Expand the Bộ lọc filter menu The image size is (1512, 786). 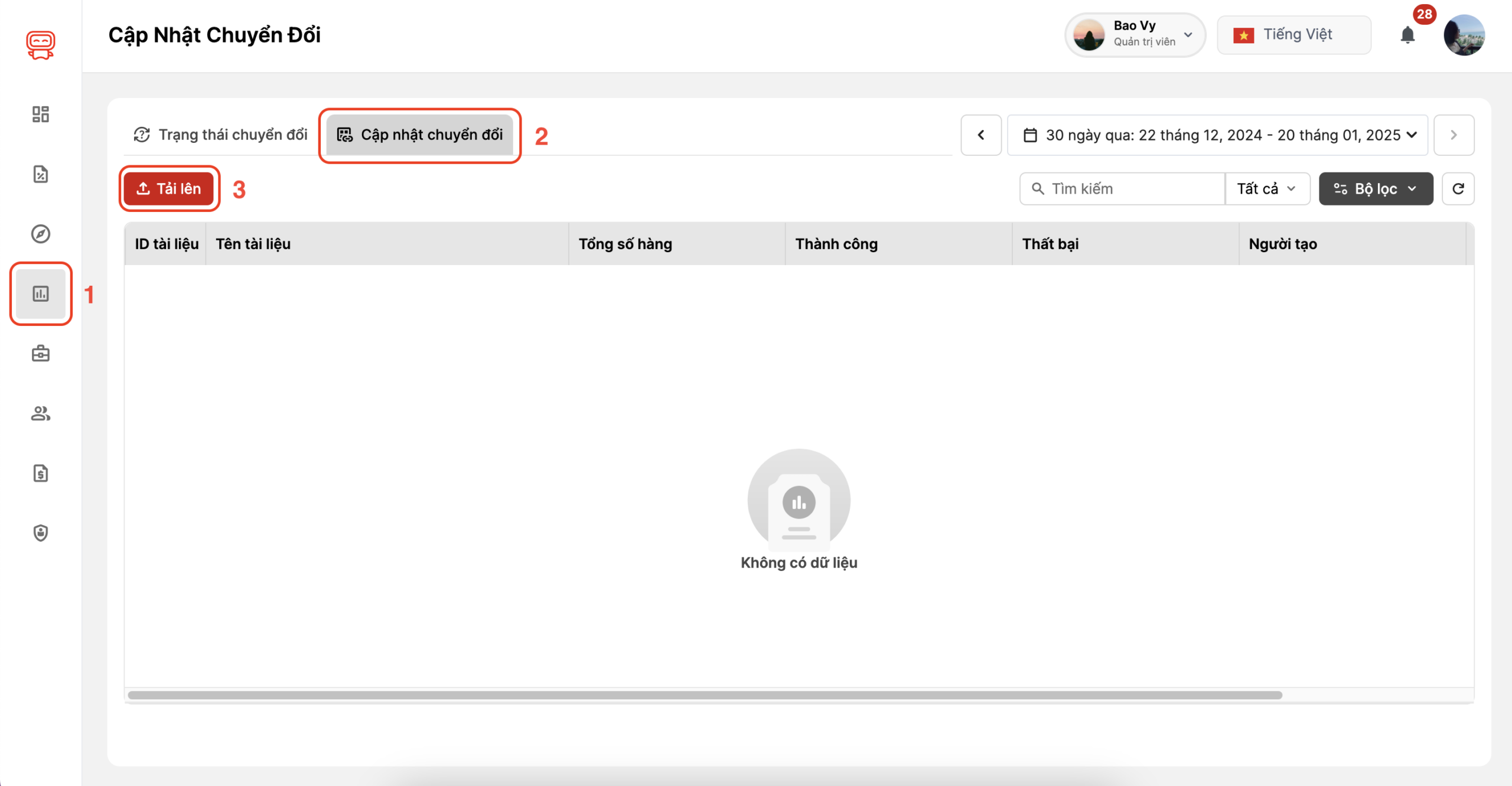coord(1376,189)
